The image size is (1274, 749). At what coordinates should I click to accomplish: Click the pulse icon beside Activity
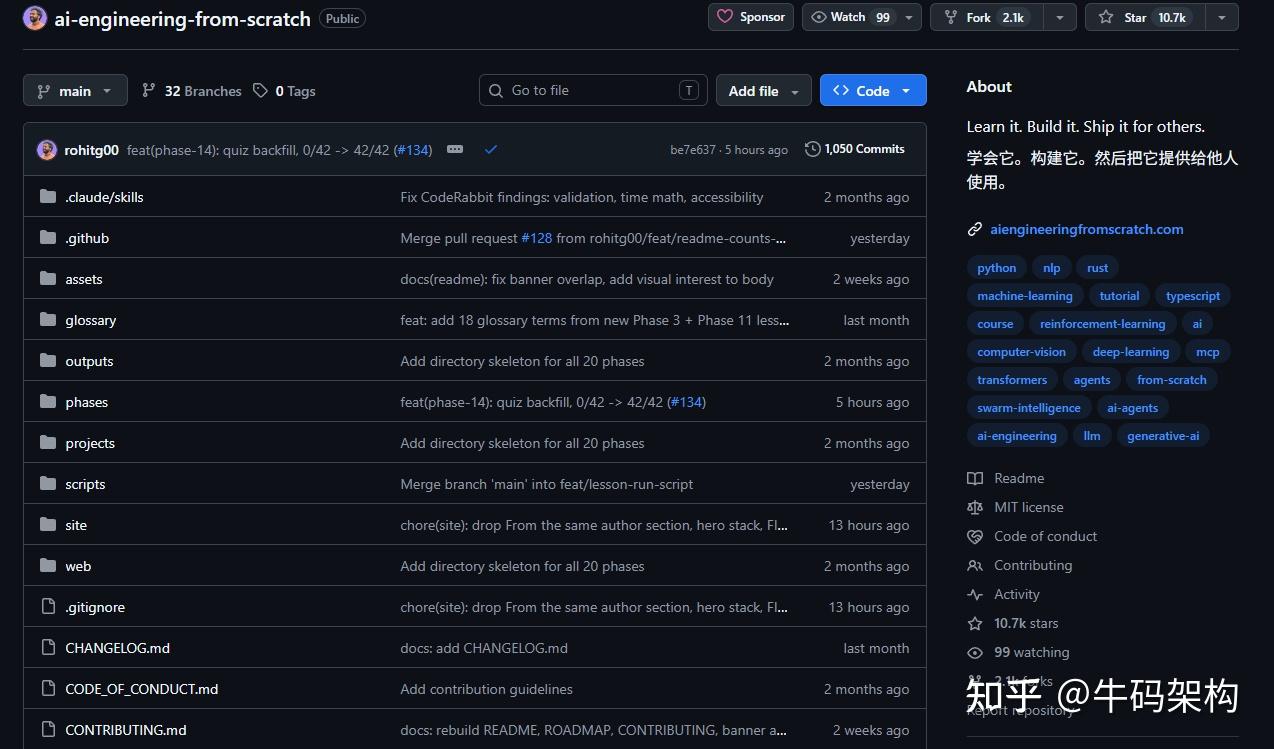click(x=975, y=595)
